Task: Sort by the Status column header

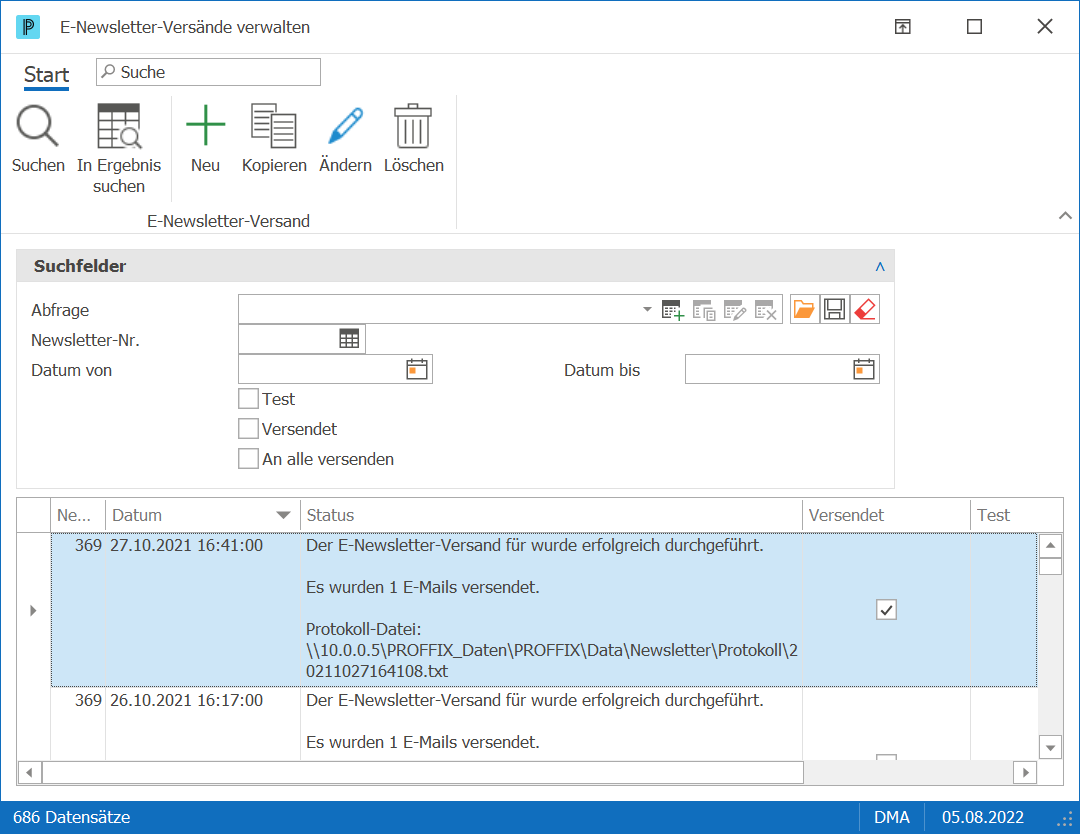Action: tap(551, 515)
